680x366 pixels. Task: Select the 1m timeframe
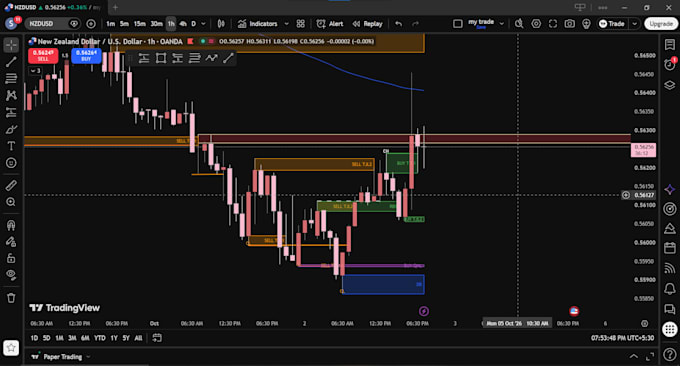pyautogui.click(x=111, y=24)
